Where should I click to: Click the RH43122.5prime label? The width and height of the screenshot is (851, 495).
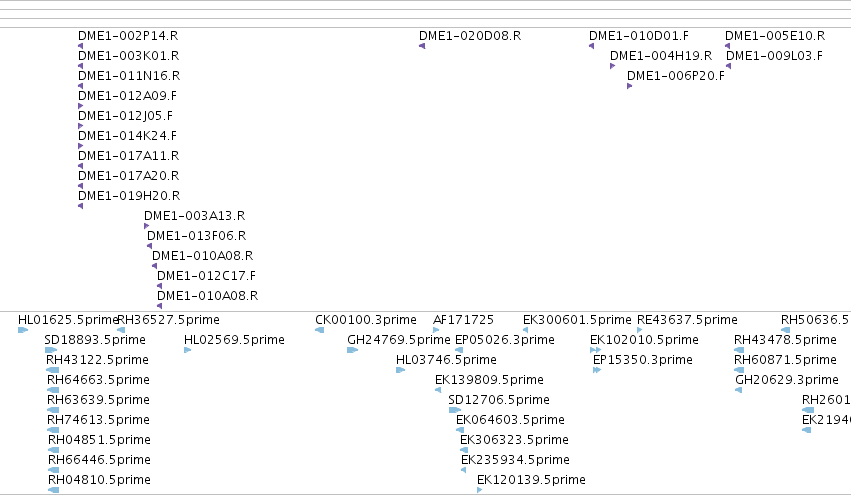click(98, 360)
